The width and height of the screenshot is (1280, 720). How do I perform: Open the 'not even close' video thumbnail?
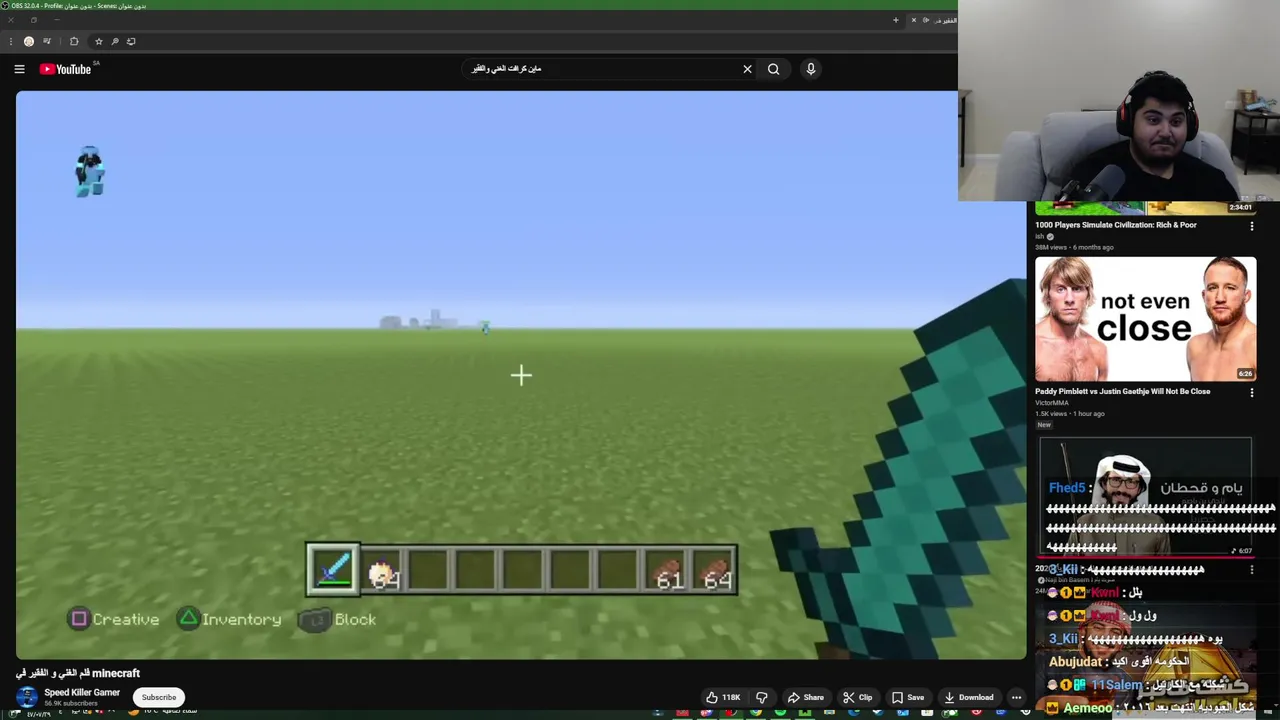pos(1145,318)
